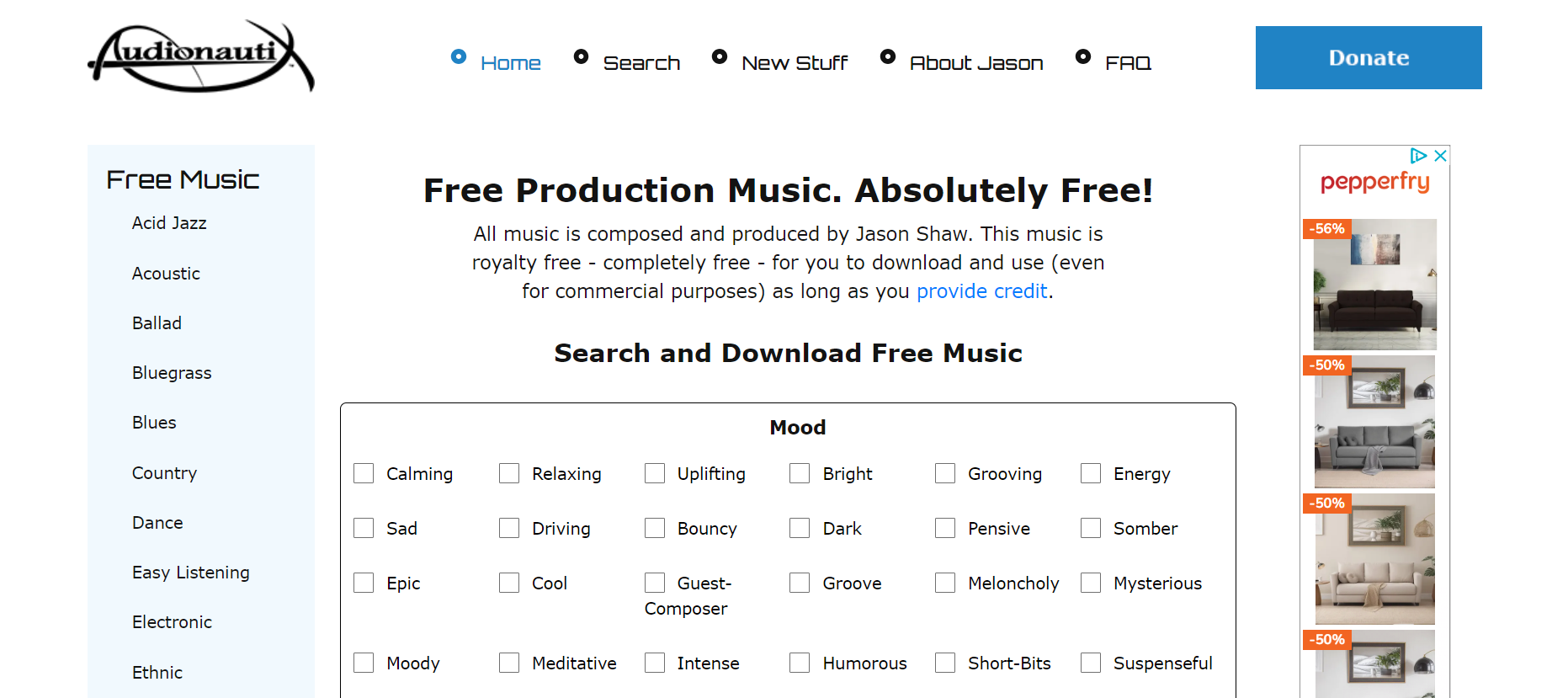The image size is (1568, 698).
Task: Browse Easy Listening music
Action: (x=191, y=573)
